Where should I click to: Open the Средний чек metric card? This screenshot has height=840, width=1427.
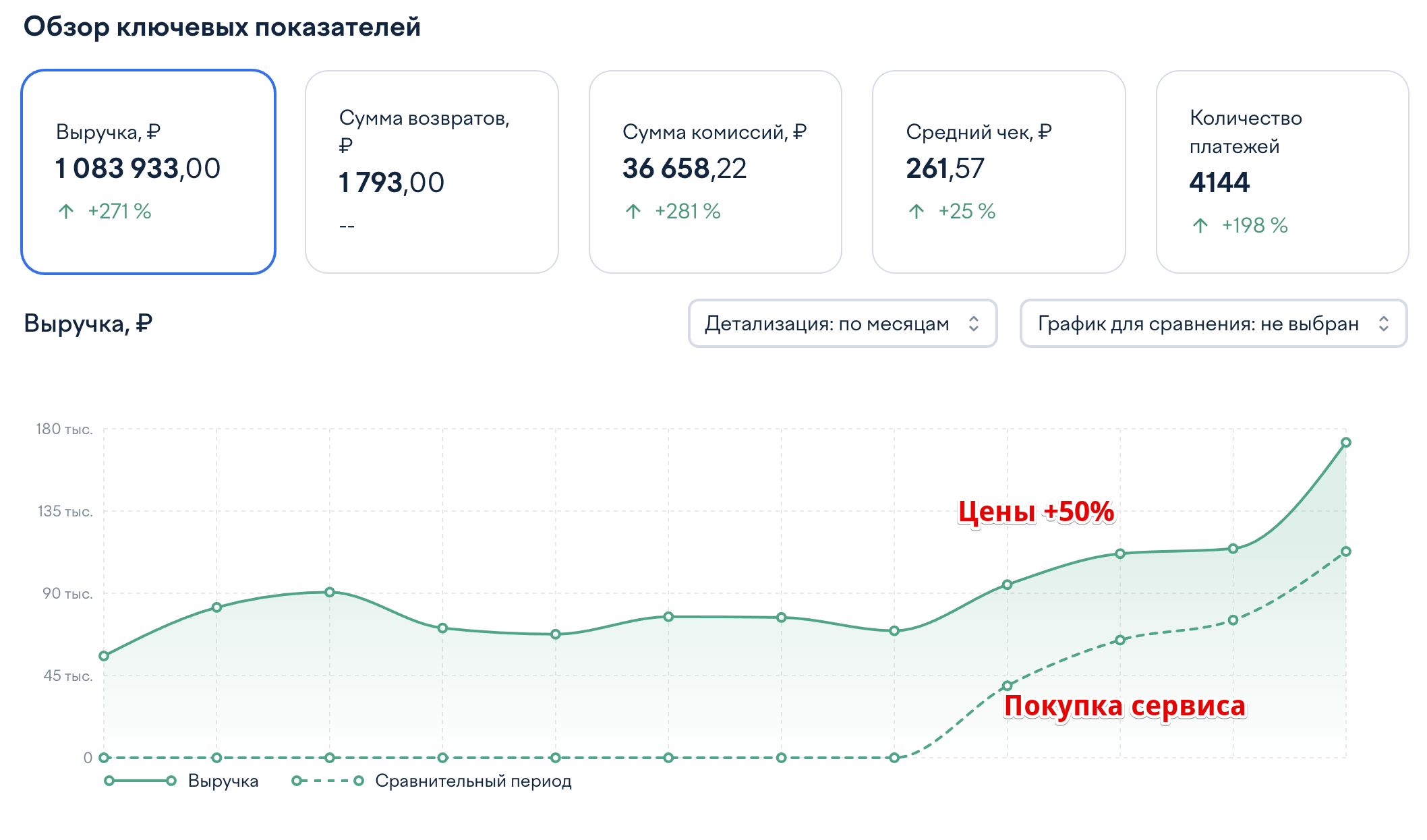pos(998,172)
